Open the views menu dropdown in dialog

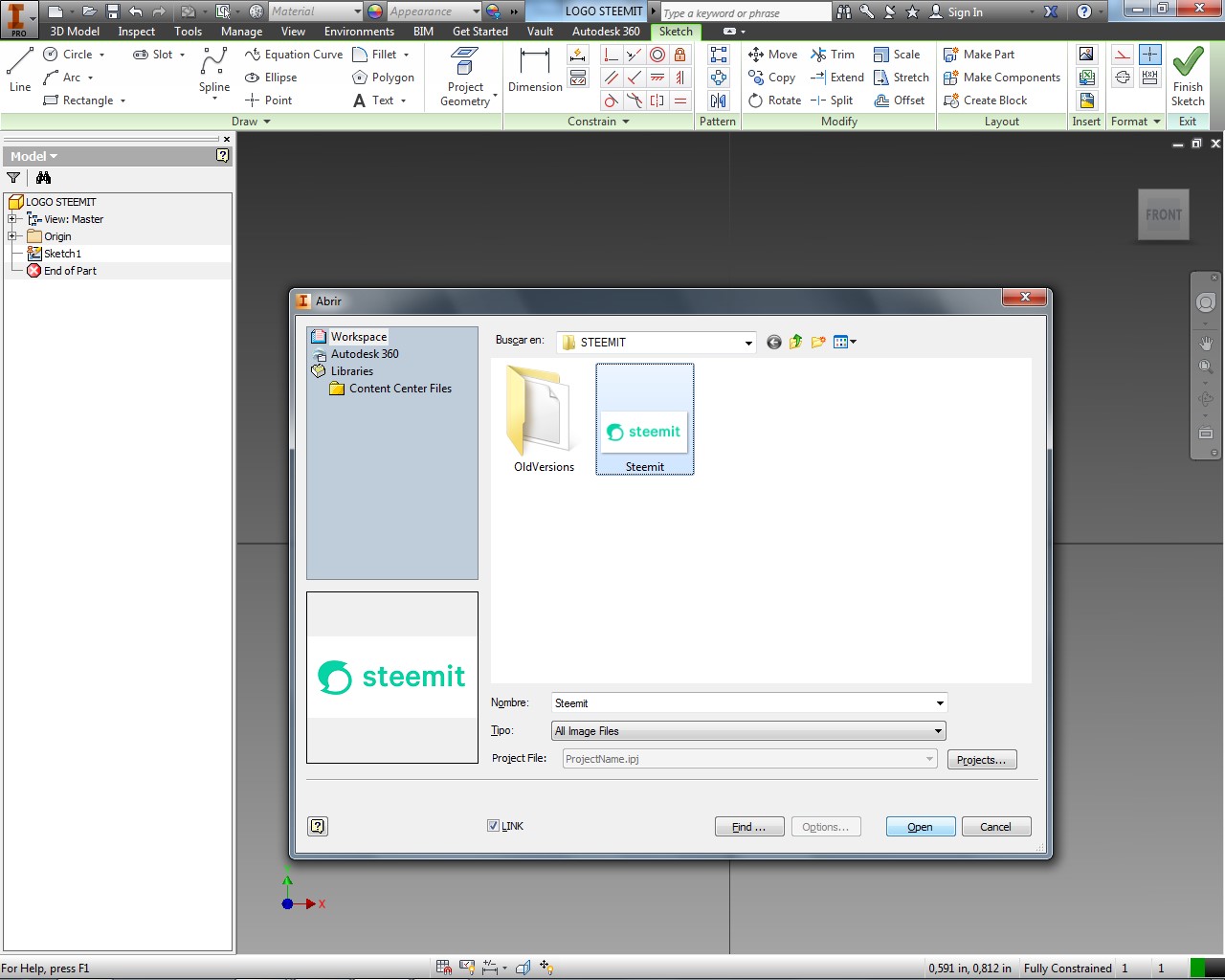(845, 342)
